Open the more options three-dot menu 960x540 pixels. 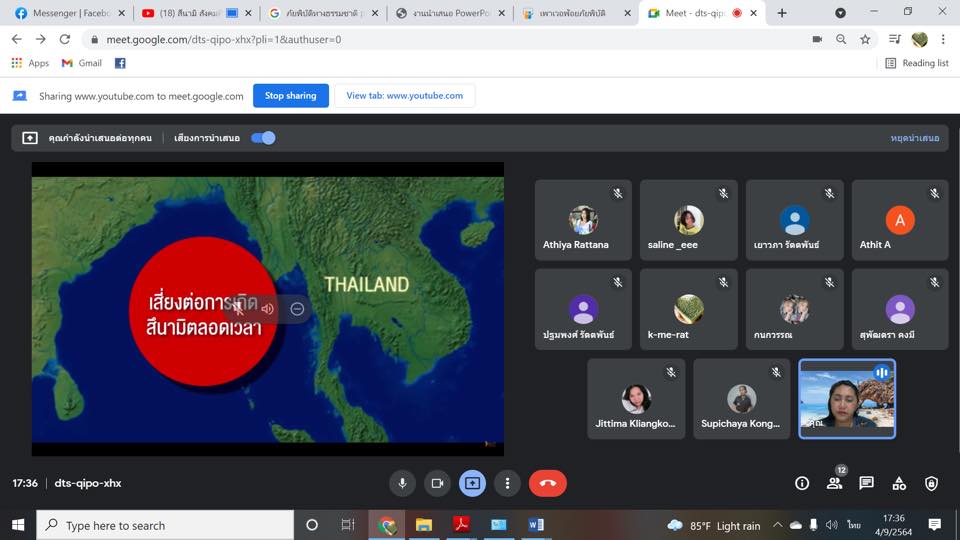(507, 483)
